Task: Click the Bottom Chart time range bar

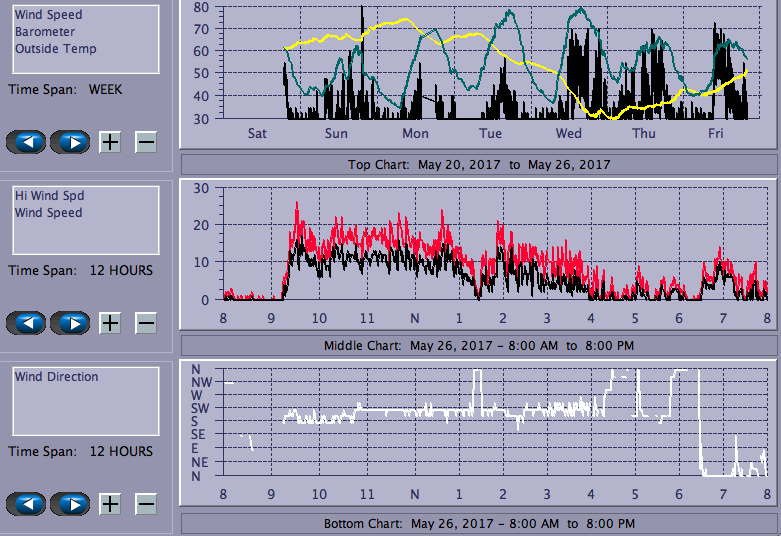Action: click(x=478, y=524)
